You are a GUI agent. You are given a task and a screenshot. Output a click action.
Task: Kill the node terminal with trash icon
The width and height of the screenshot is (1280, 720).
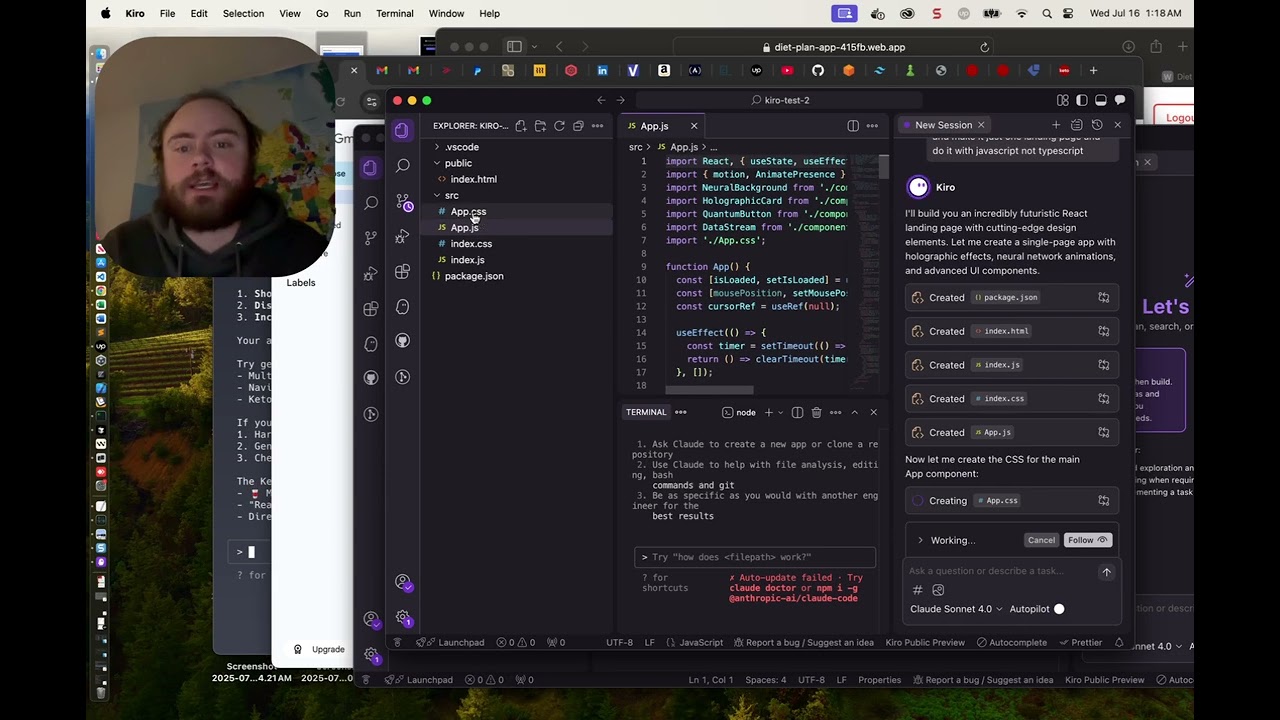tap(816, 412)
